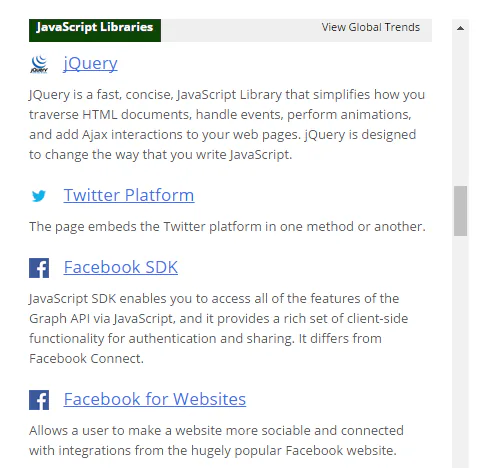This screenshot has width=480, height=468.
Task: Click the 'Facebook Connect.' text line
Action: pos(86,359)
